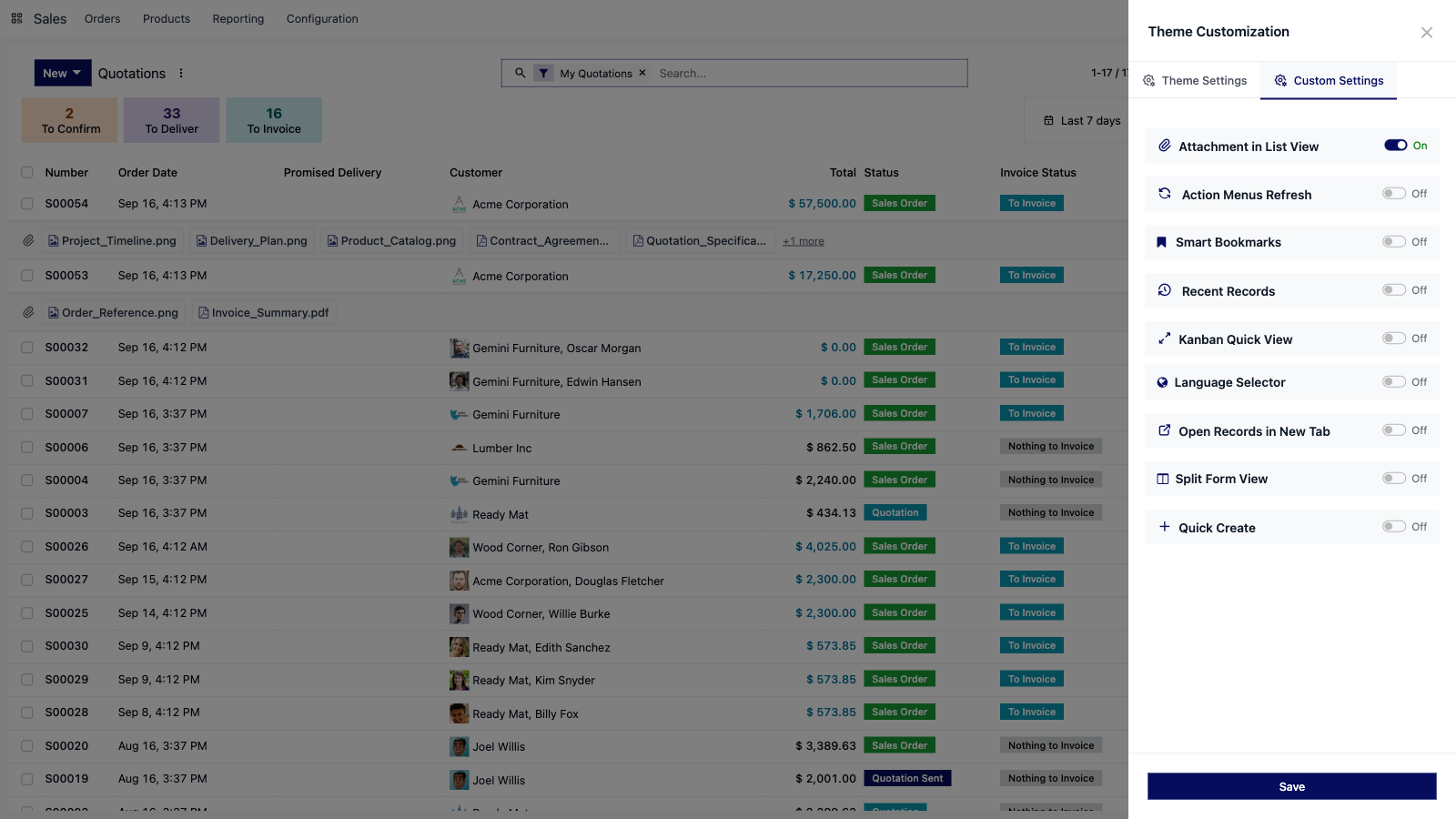
Task: Open the Contract_Agreemen... attachment
Action: pyautogui.click(x=543, y=240)
